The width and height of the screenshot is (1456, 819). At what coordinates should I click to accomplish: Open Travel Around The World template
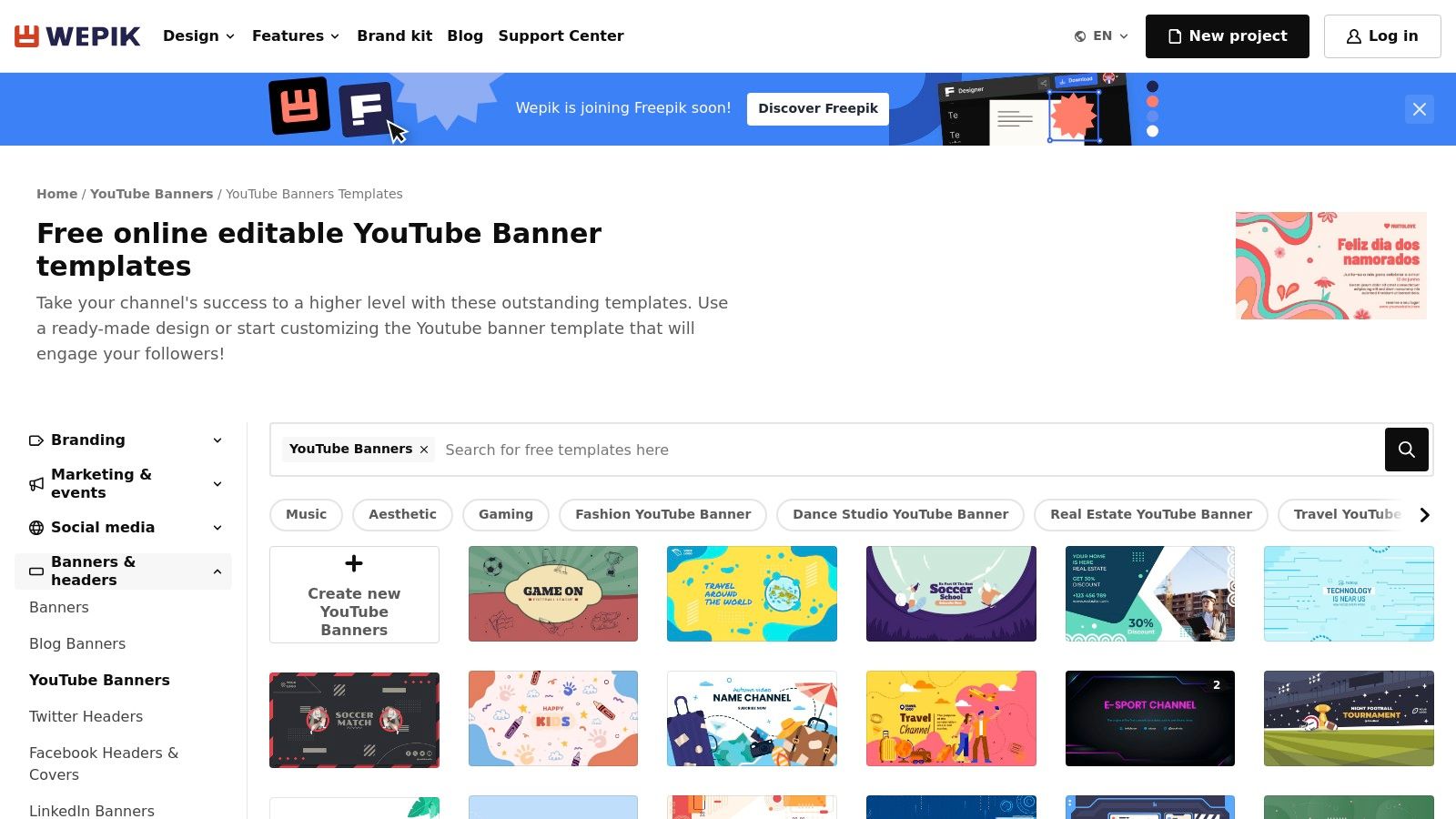pyautogui.click(x=752, y=593)
